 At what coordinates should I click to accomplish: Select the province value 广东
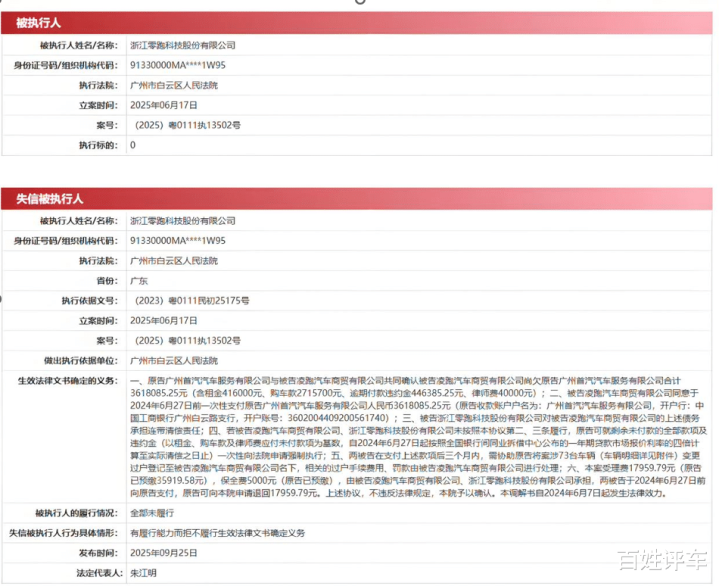click(x=139, y=281)
